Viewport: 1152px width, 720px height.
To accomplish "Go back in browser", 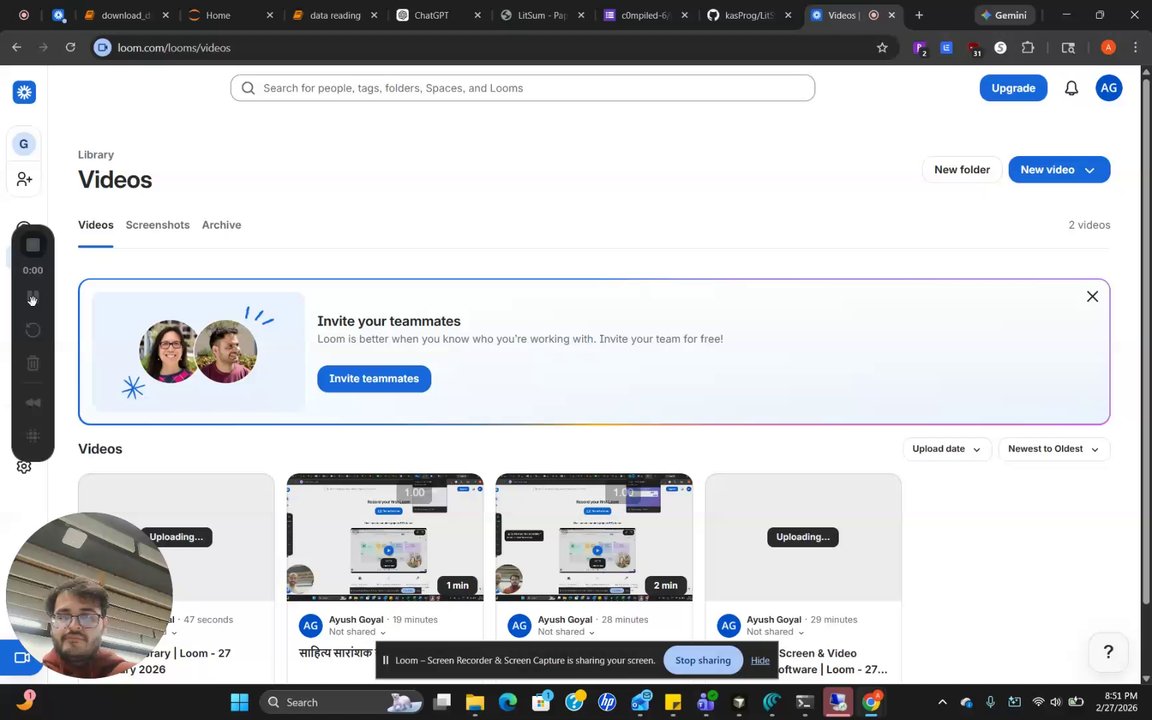I will click(x=17, y=47).
